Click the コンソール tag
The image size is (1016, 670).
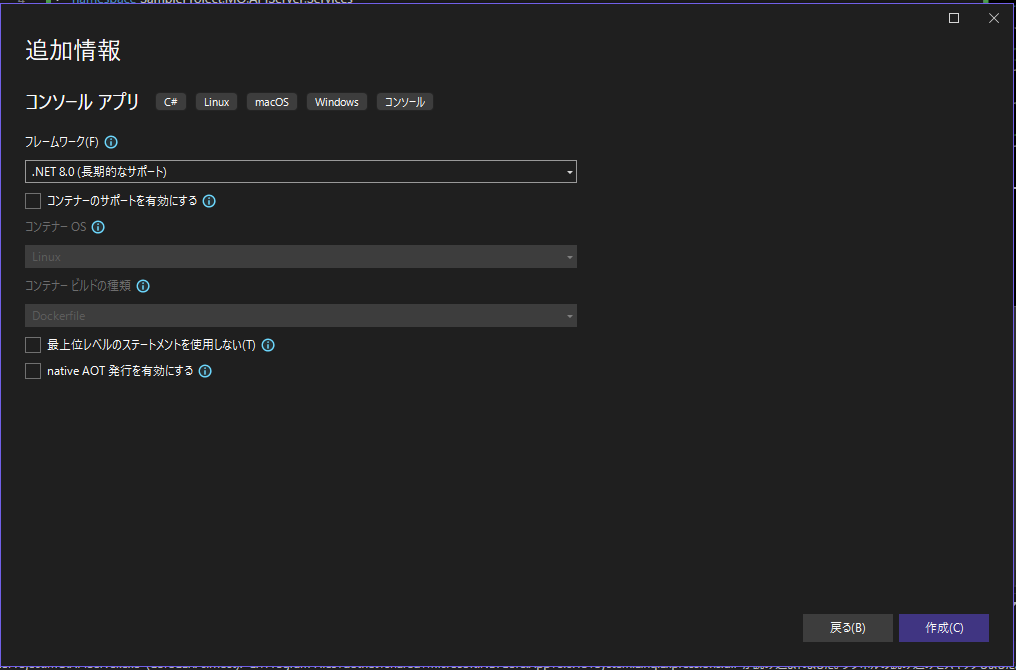pyautogui.click(x=405, y=102)
